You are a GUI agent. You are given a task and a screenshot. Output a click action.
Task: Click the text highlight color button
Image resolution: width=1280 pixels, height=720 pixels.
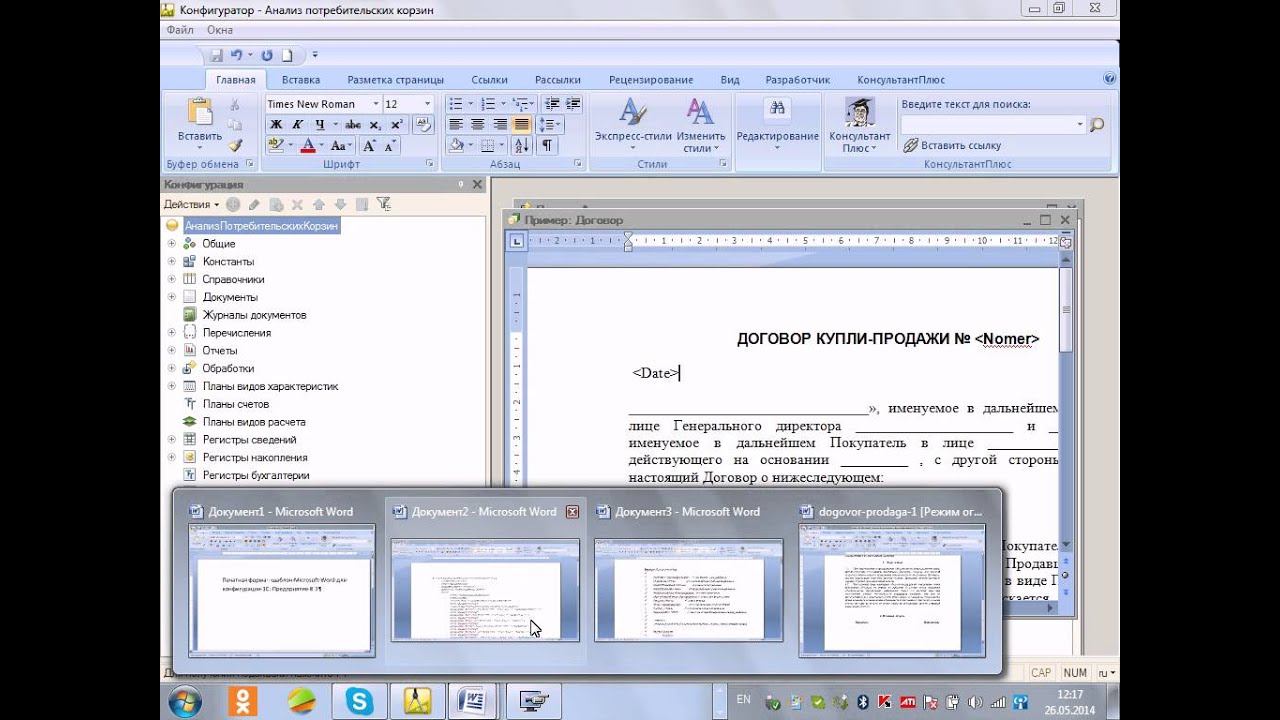pos(276,146)
